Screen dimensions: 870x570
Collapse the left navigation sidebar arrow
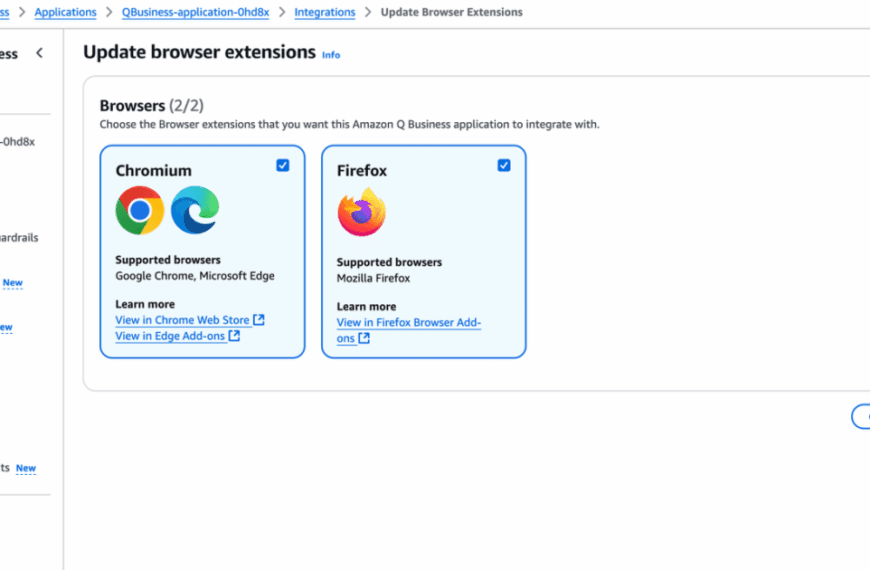[x=39, y=53]
